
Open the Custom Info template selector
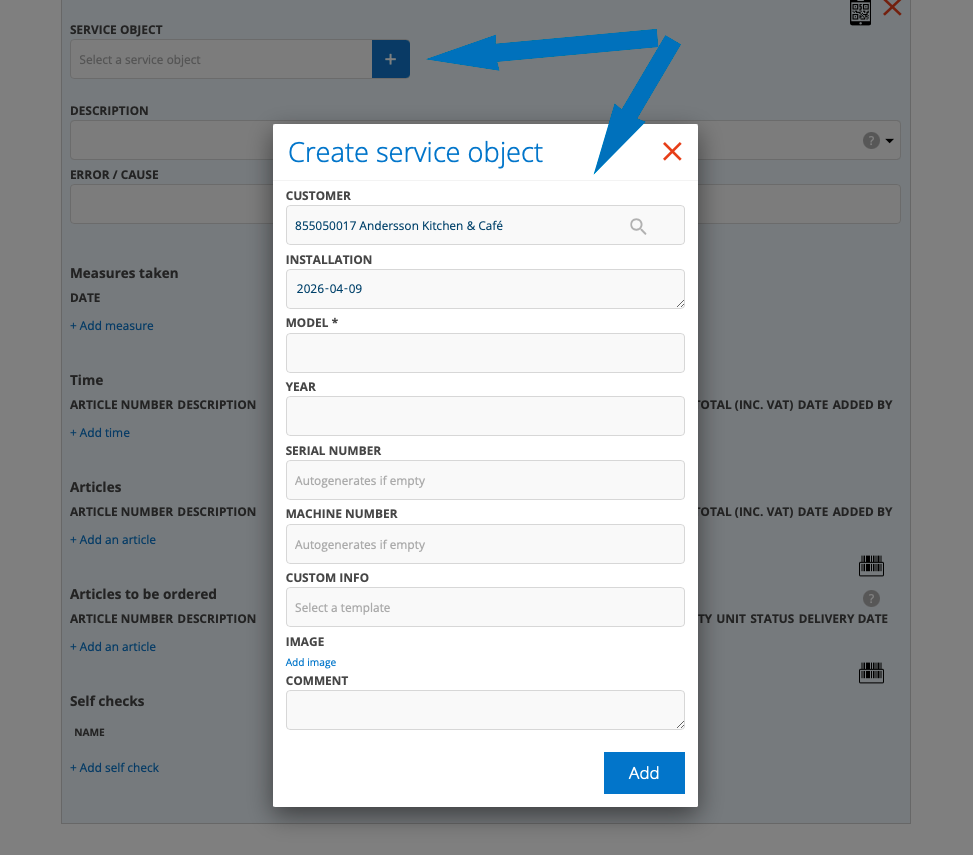485,607
